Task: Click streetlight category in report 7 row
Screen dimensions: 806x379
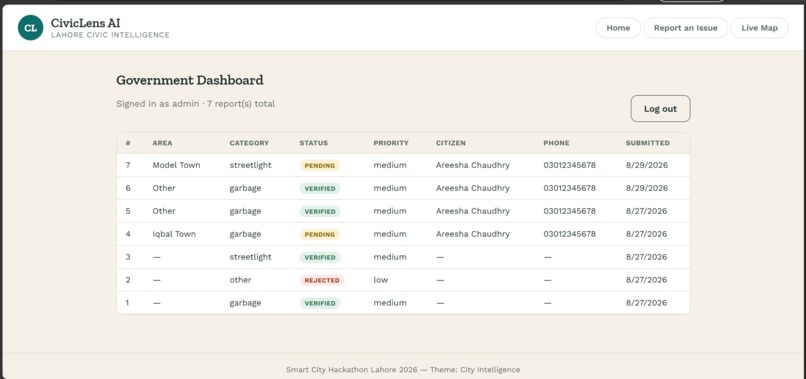Action: (x=250, y=165)
